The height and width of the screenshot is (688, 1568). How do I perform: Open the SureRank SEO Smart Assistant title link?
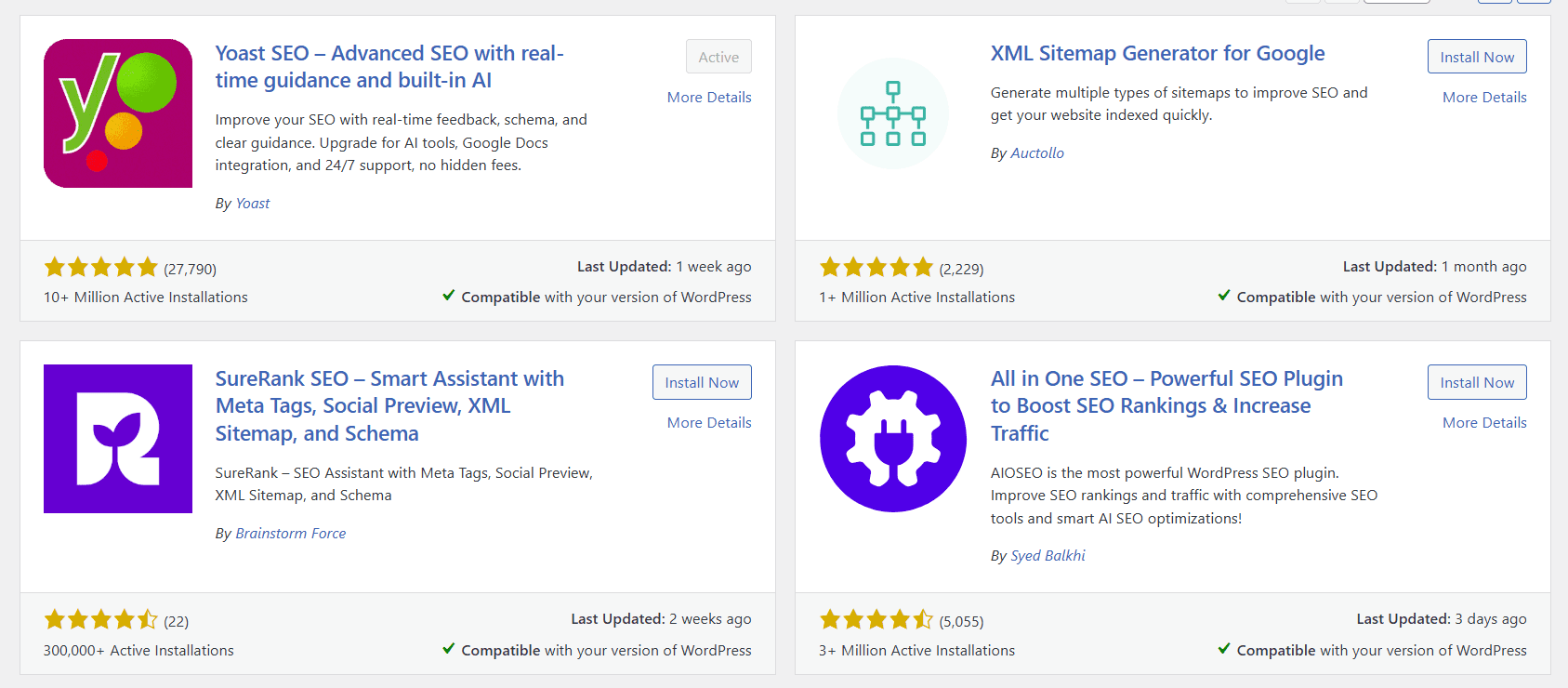389,406
